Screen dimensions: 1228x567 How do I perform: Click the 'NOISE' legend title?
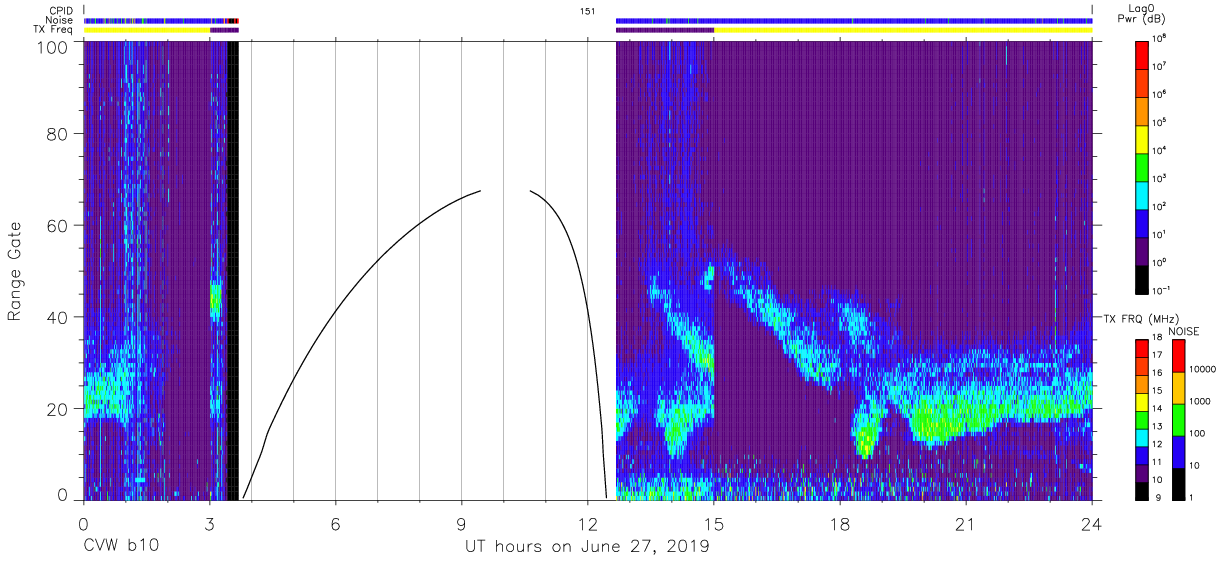coord(1186,330)
